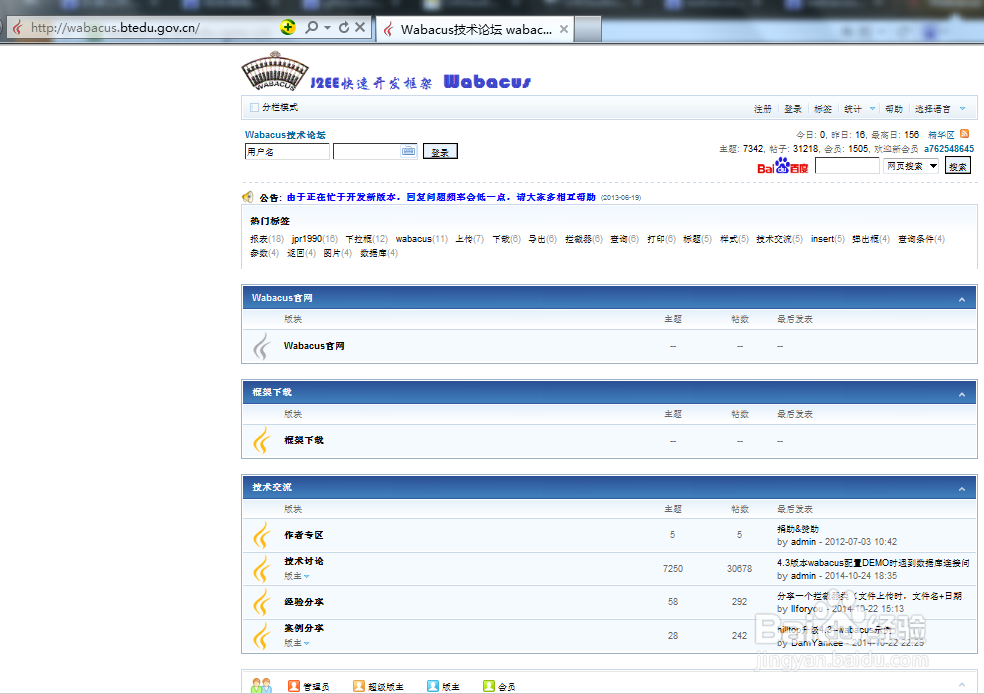Focus the Baidu search text field
This screenshot has height=694, width=984.
coord(847,166)
